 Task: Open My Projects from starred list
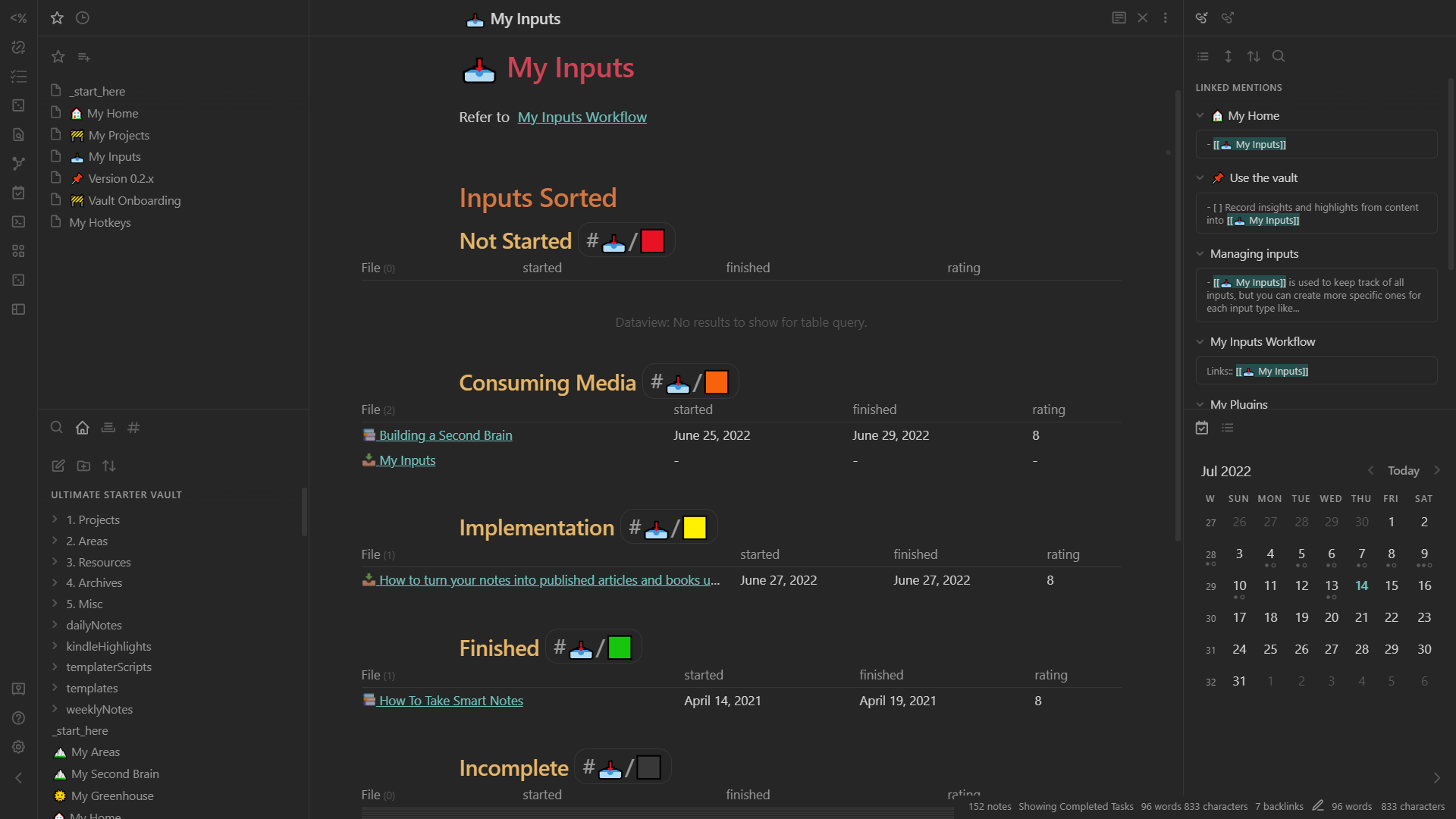point(118,135)
